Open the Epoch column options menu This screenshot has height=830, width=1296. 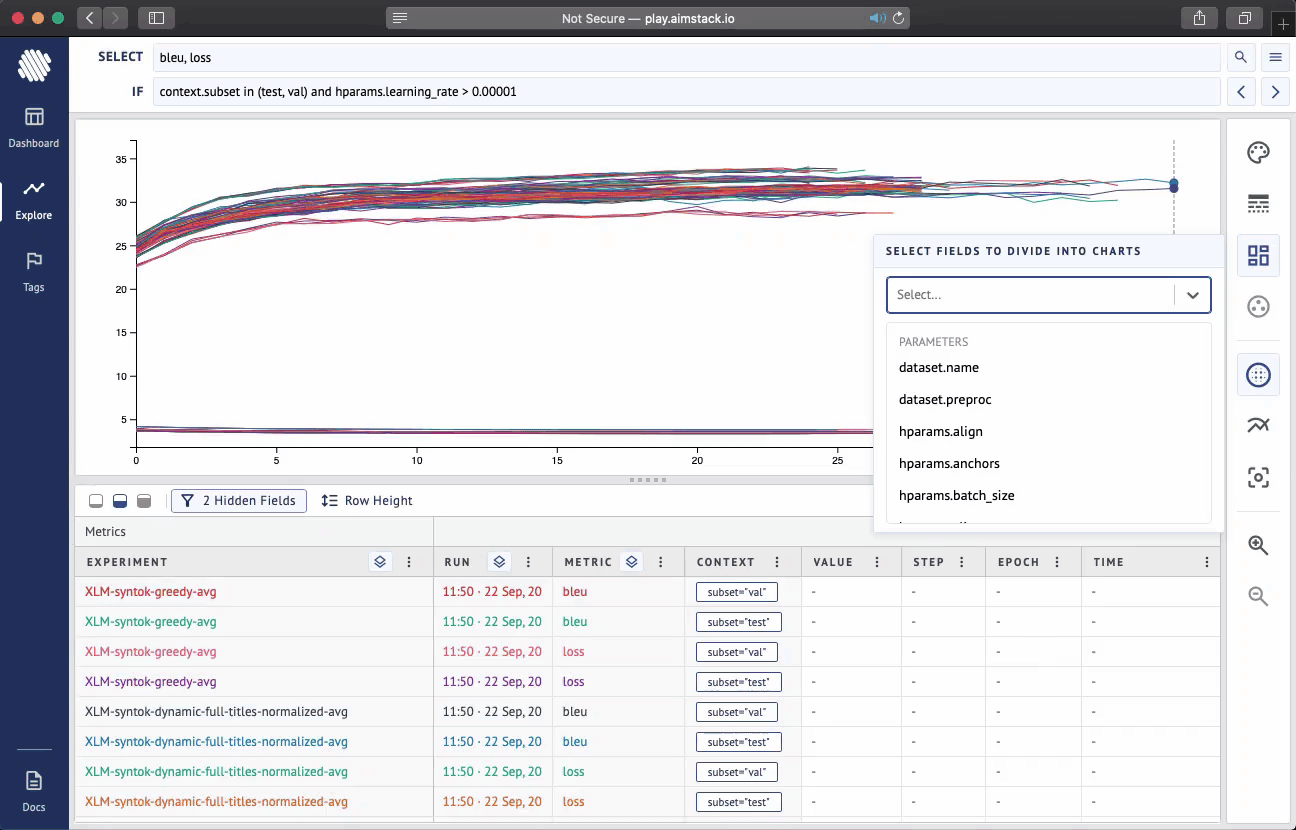point(1057,562)
